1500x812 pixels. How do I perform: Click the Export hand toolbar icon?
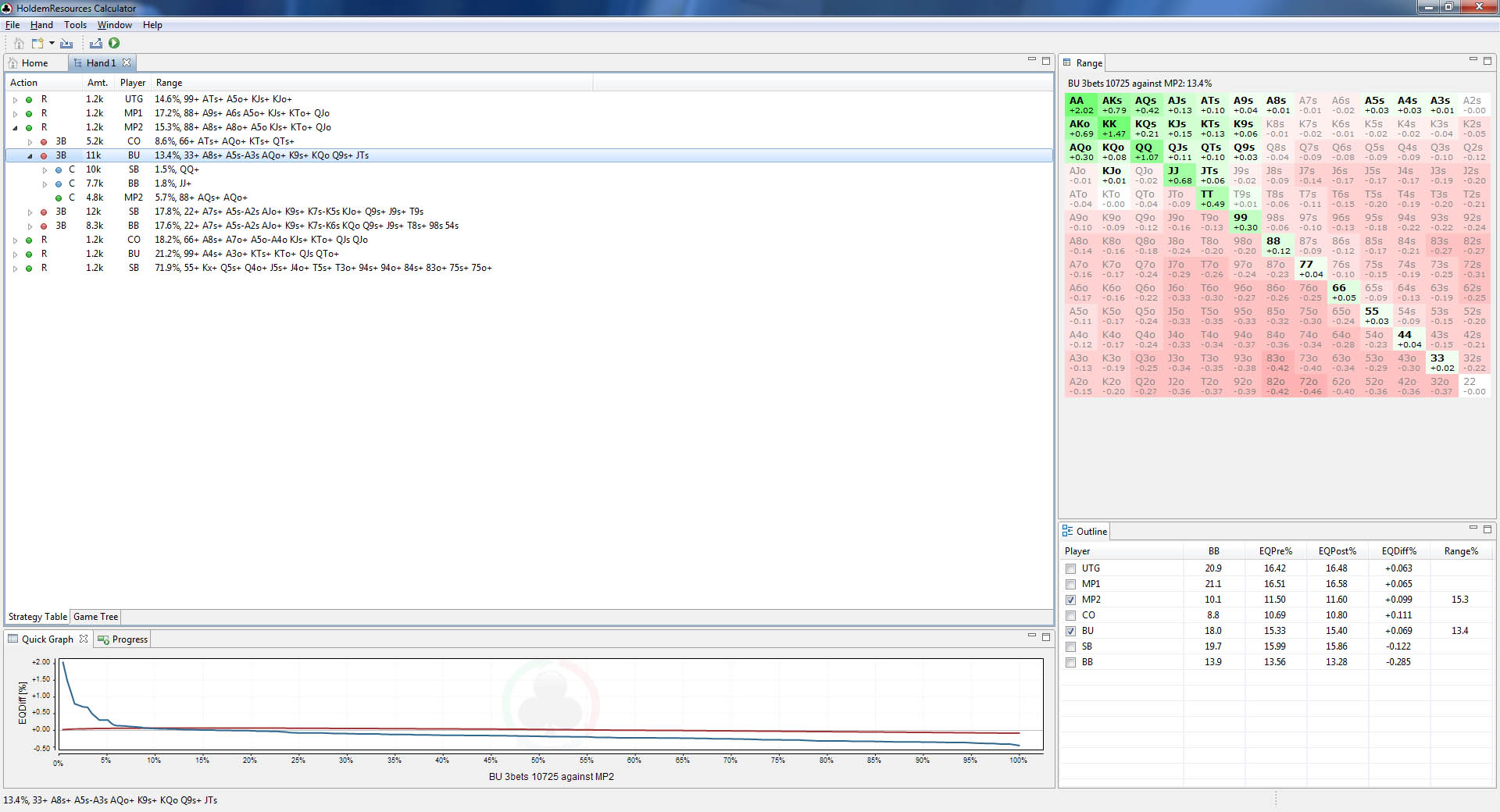96,44
